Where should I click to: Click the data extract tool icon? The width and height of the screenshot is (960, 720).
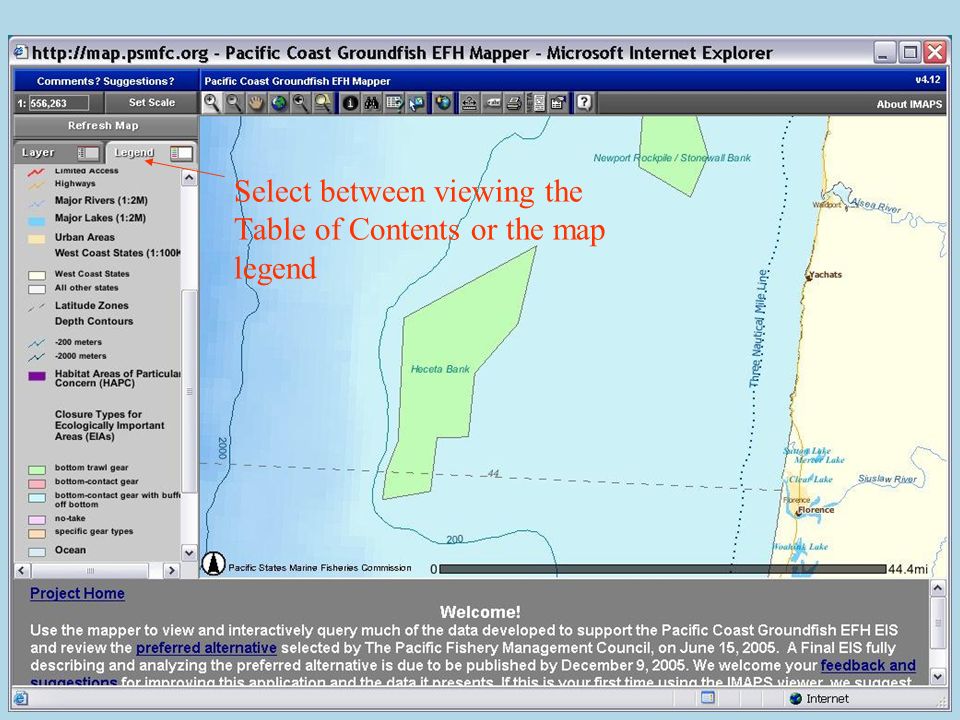[x=558, y=103]
